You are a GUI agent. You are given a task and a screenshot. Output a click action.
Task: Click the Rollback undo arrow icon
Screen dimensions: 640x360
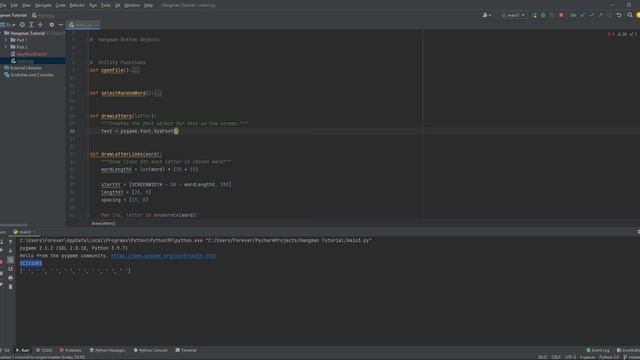tap(619, 15)
